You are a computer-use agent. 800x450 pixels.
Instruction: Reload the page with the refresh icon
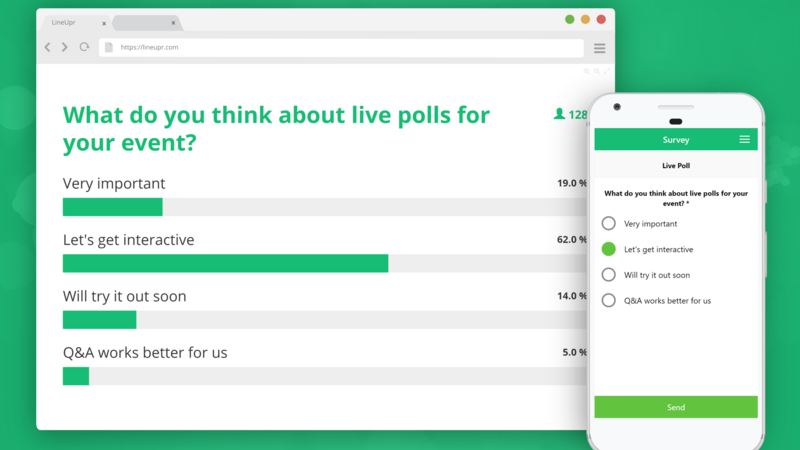coord(84,47)
